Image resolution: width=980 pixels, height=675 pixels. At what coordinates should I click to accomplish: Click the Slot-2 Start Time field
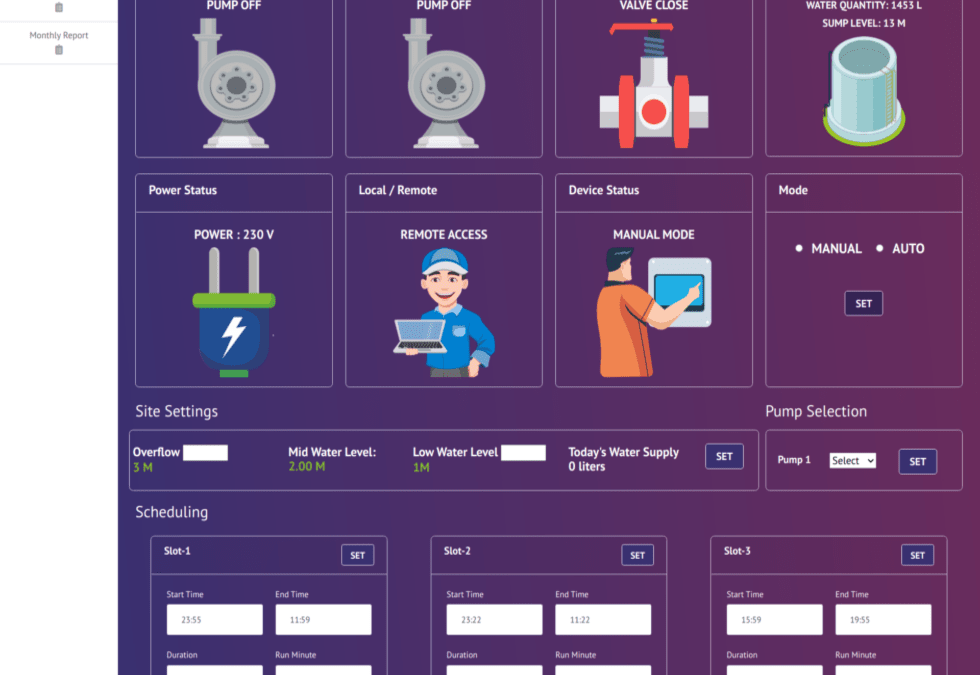click(x=494, y=620)
